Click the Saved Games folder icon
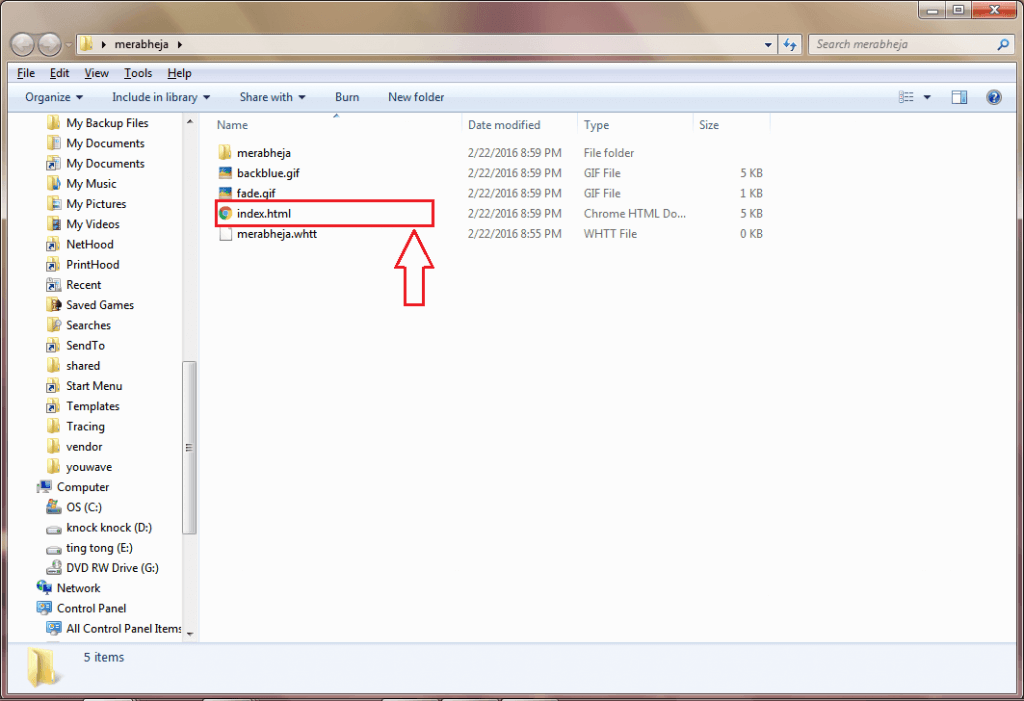Screen dimensions: 1024x701 54,305
